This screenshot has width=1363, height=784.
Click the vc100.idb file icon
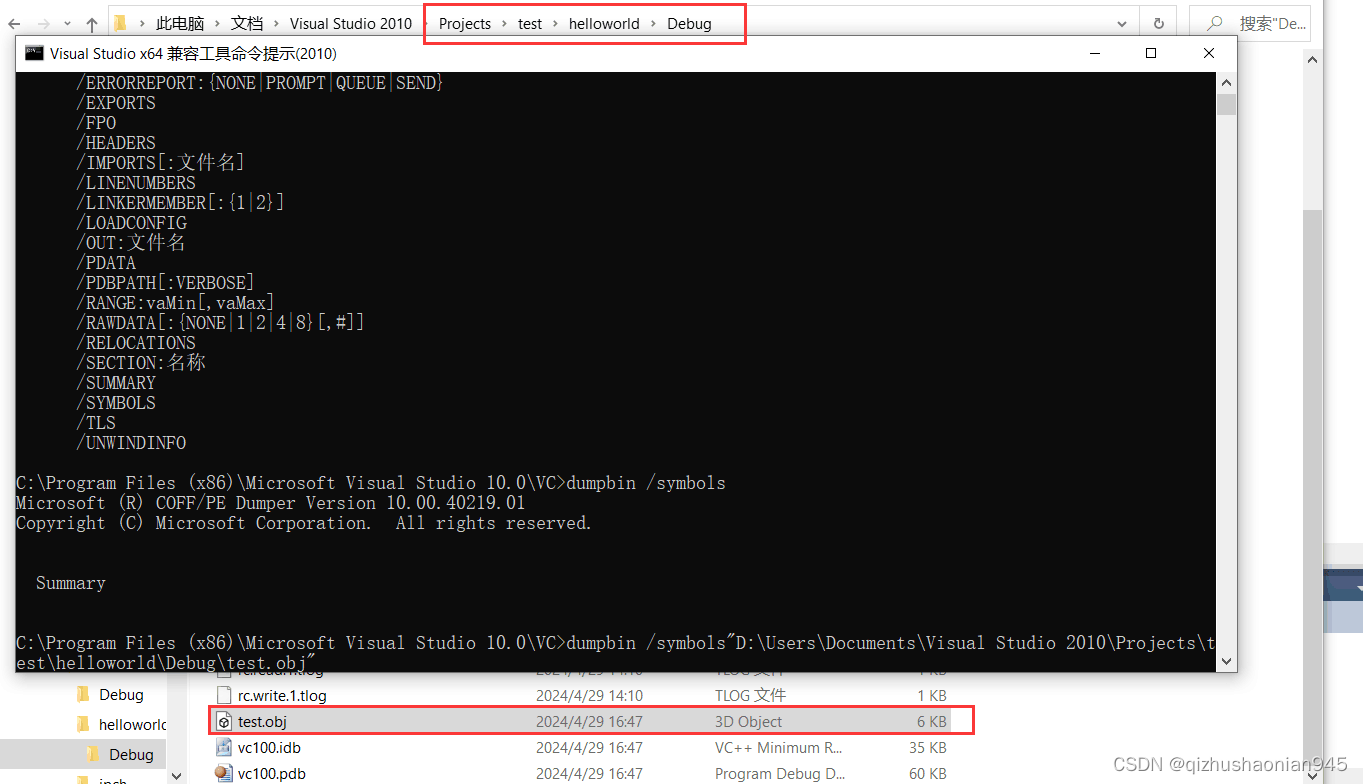click(x=225, y=747)
